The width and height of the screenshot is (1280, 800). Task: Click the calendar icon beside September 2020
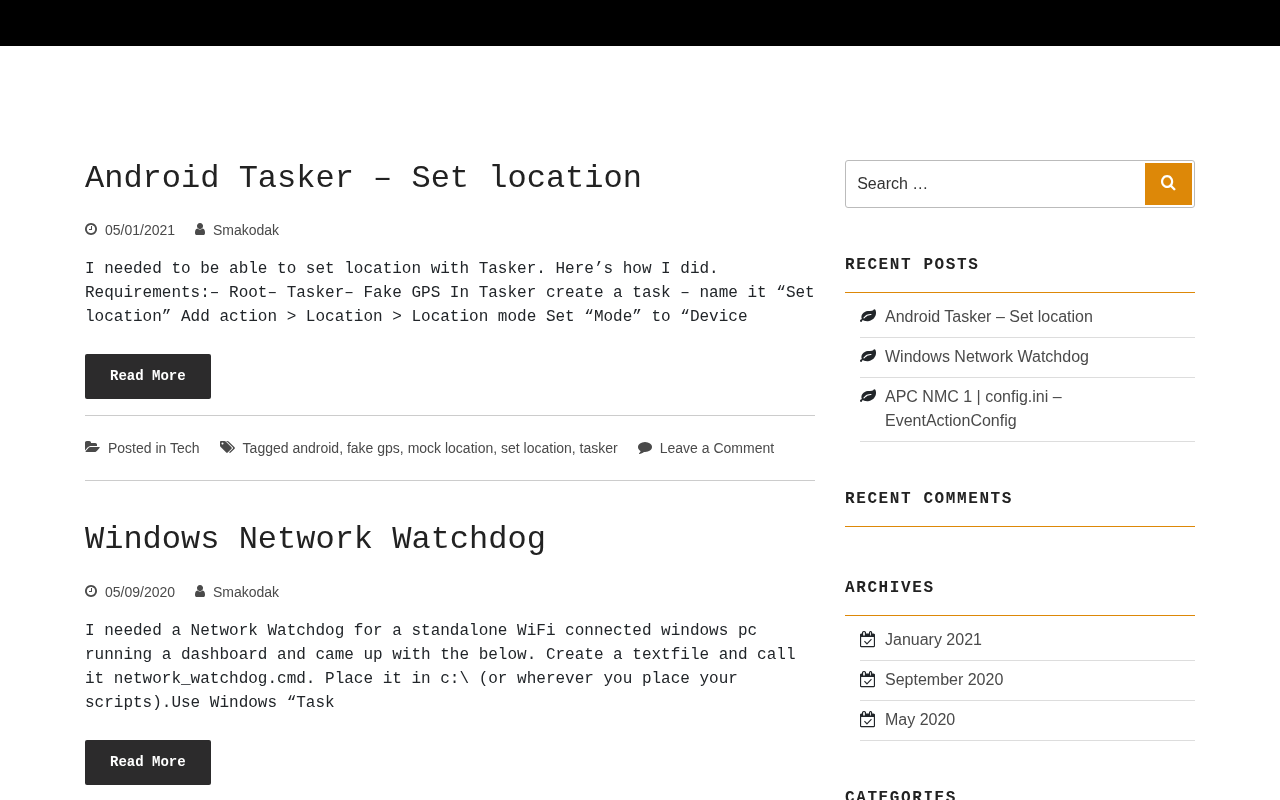868,679
